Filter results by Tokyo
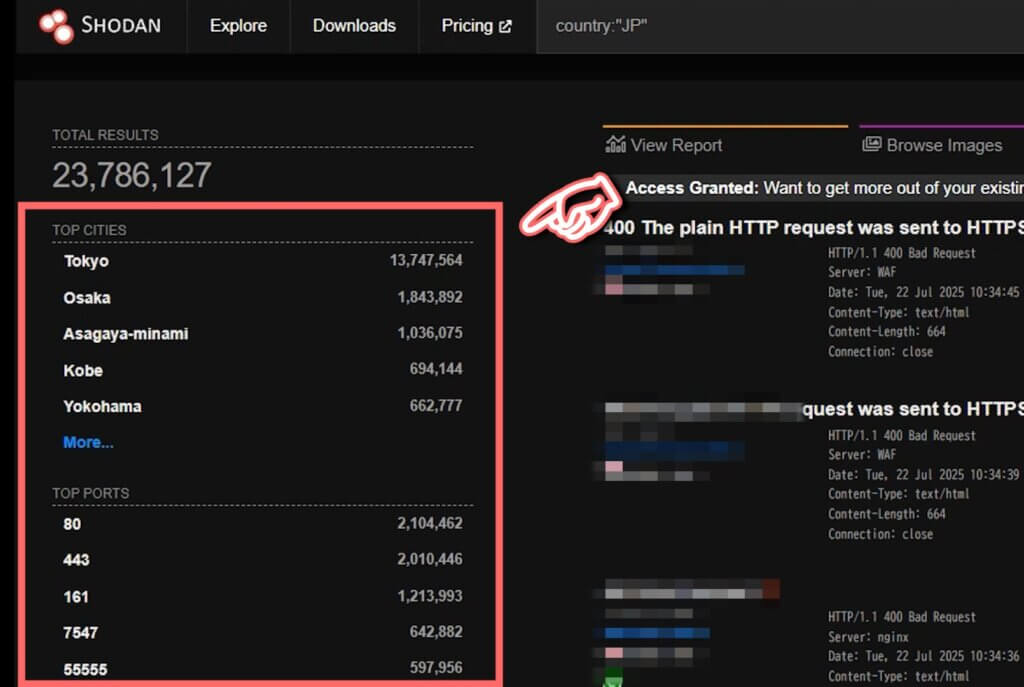The image size is (1024, 687). [x=86, y=261]
